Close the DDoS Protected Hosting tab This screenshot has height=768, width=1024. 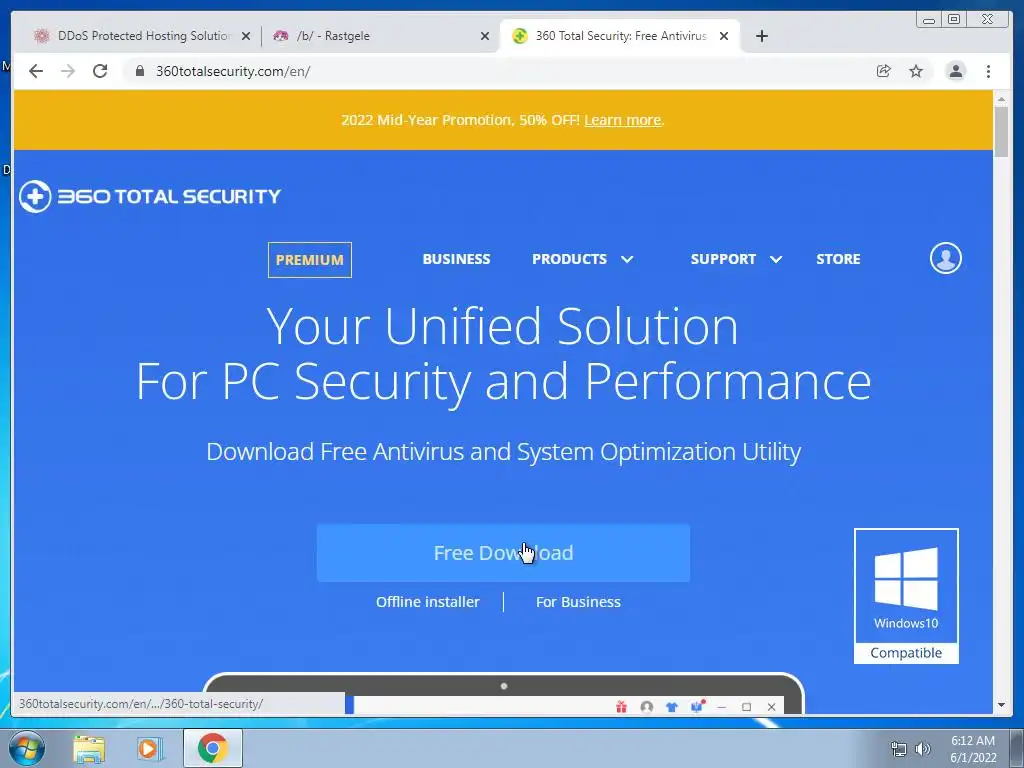(x=246, y=37)
